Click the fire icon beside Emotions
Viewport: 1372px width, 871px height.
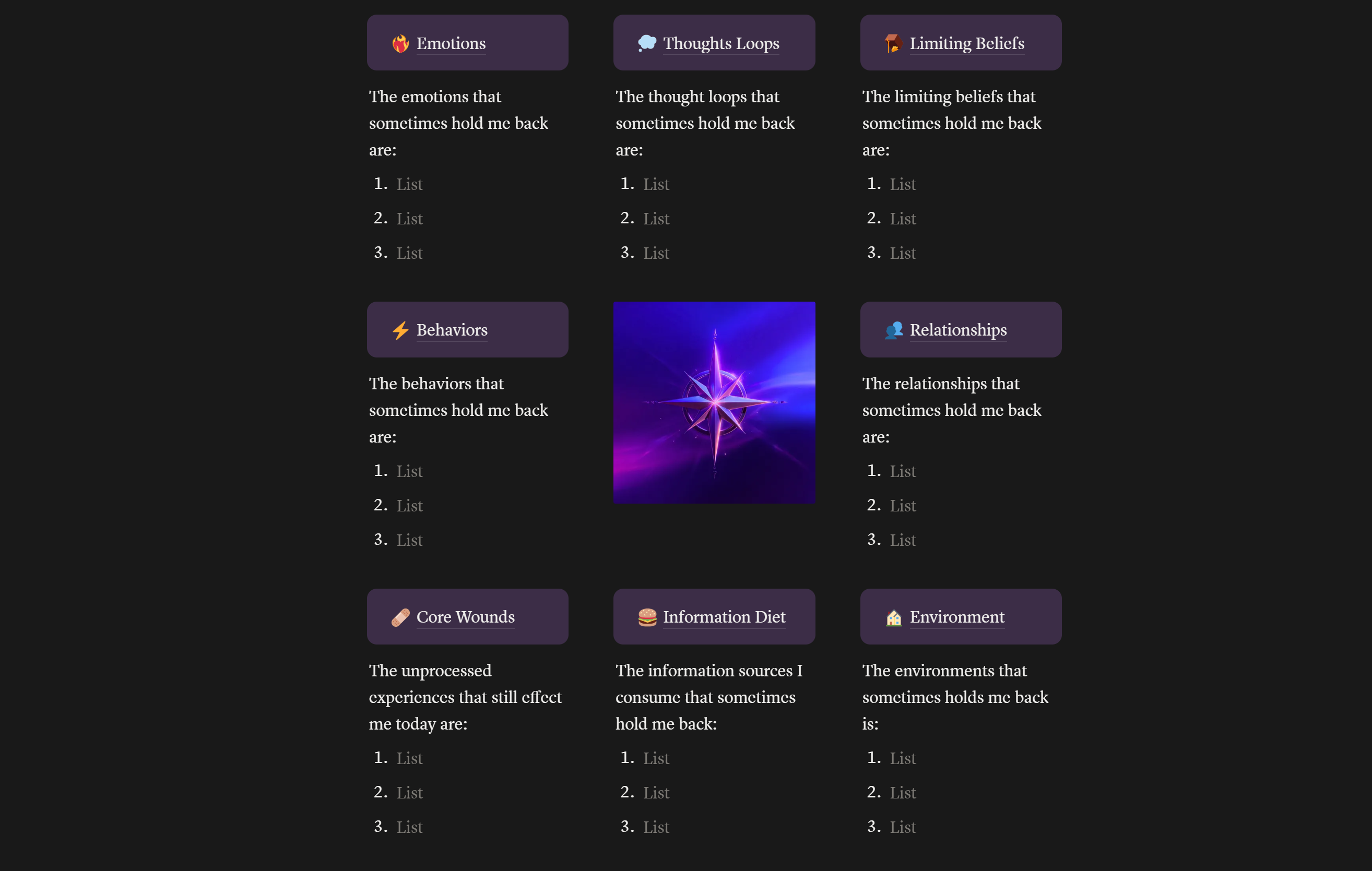coord(400,44)
